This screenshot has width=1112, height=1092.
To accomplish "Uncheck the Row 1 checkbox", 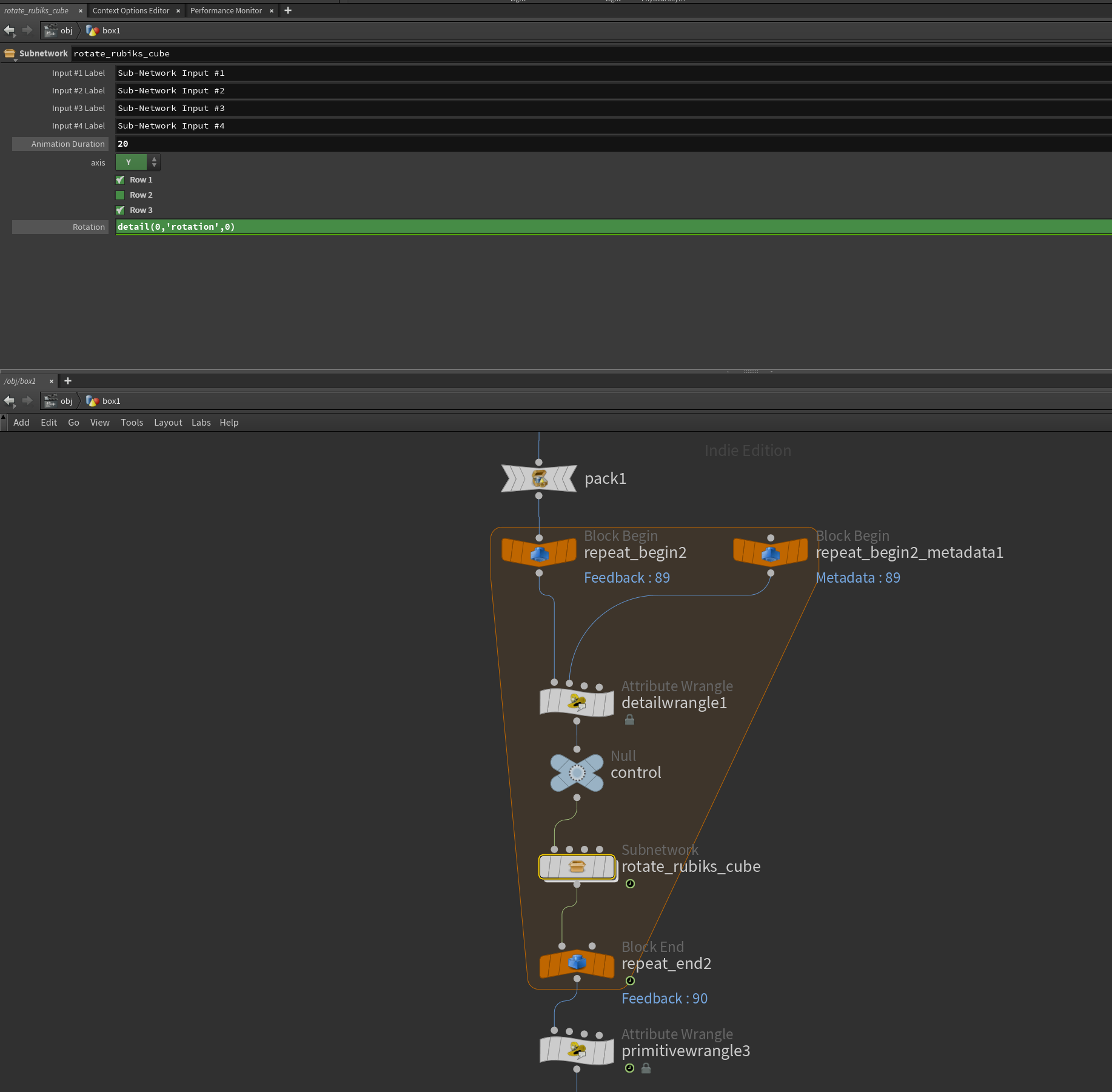I will click(x=120, y=180).
